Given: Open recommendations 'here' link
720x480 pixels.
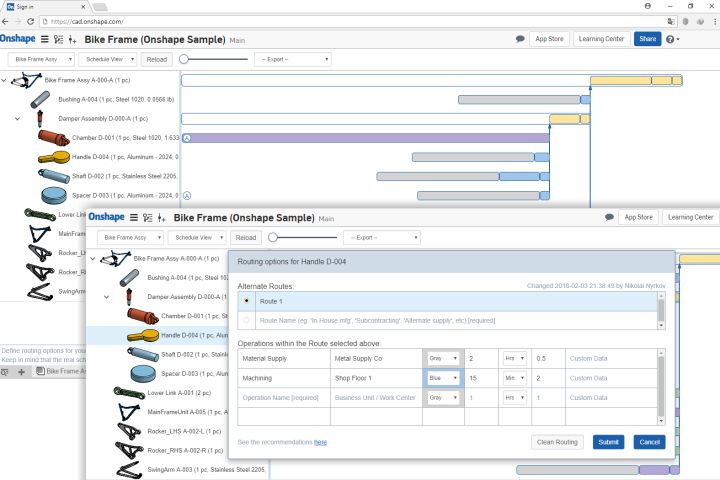Looking at the screenshot, I should tap(321, 442).
